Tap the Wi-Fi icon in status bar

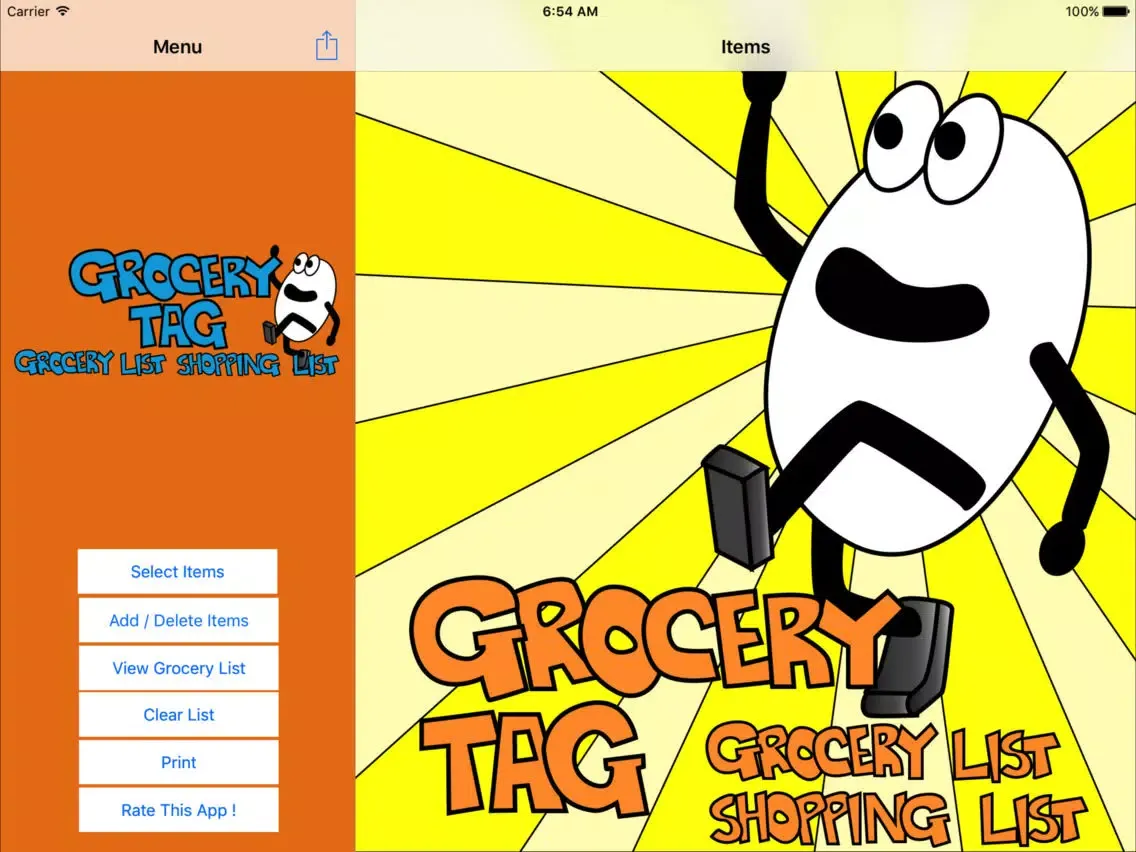[63, 11]
